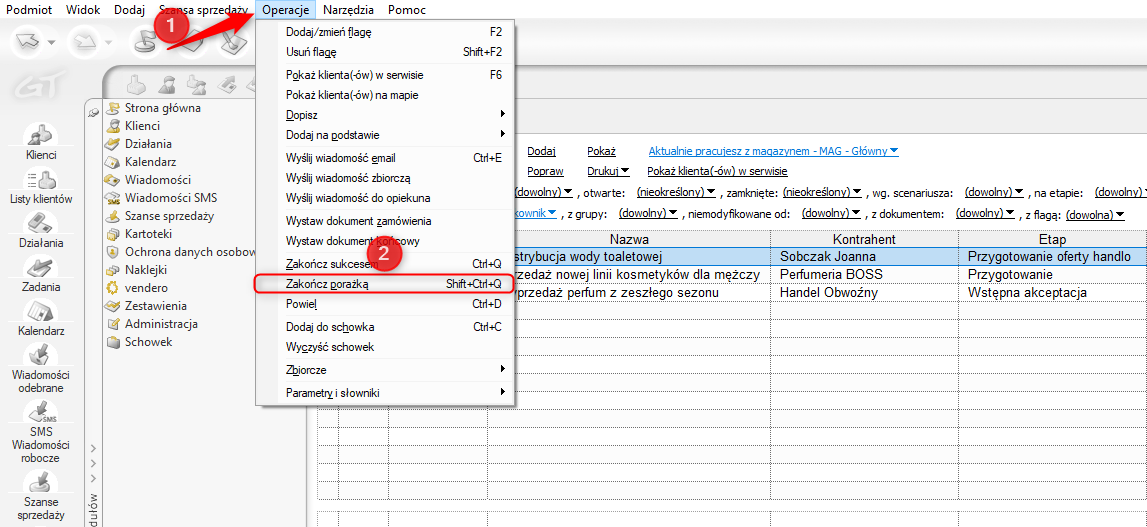Image resolution: width=1147 pixels, height=527 pixels.
Task: Expand the Zbiorcze submenu
Action: (x=386, y=369)
